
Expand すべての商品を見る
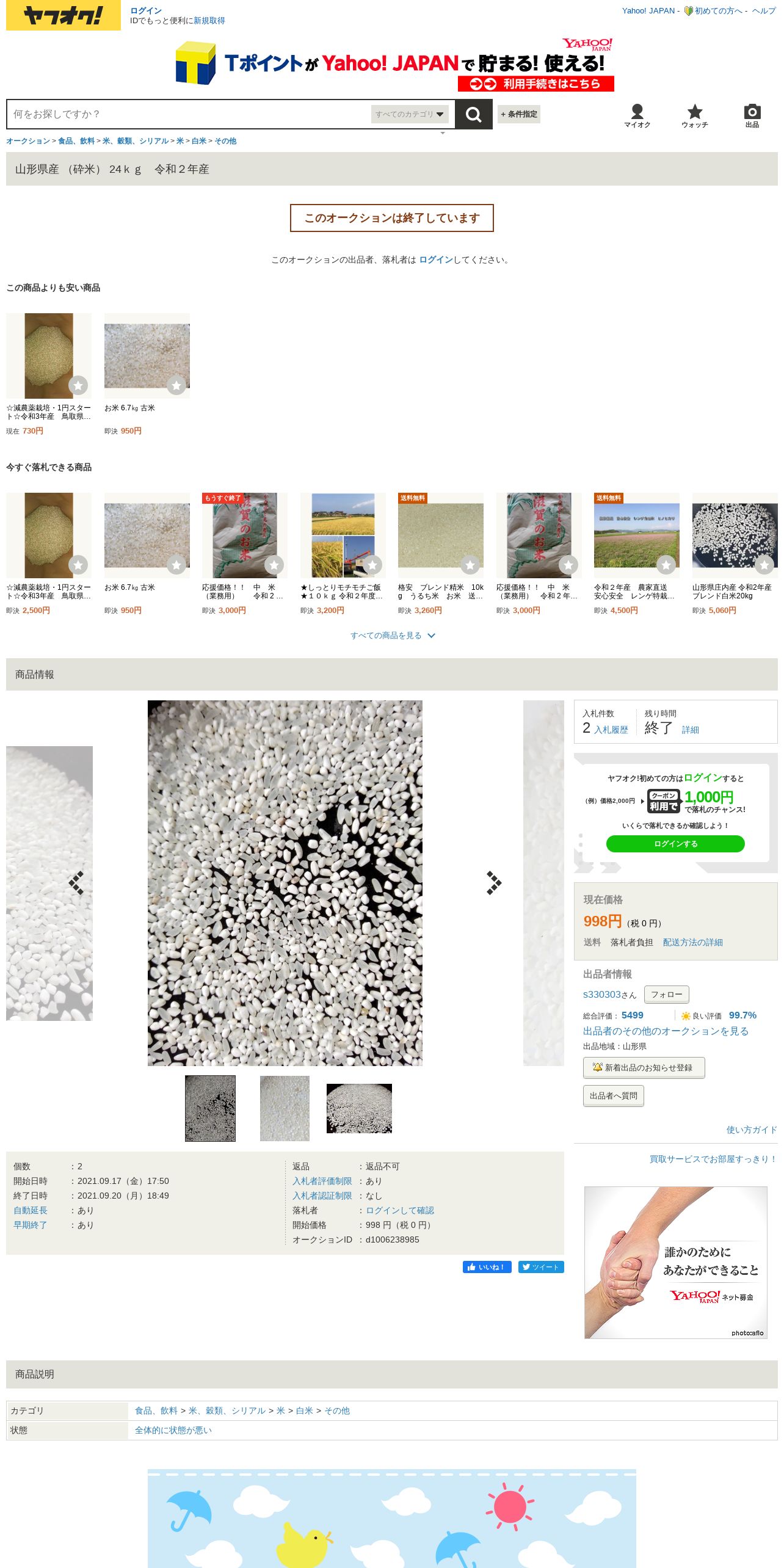(392, 636)
